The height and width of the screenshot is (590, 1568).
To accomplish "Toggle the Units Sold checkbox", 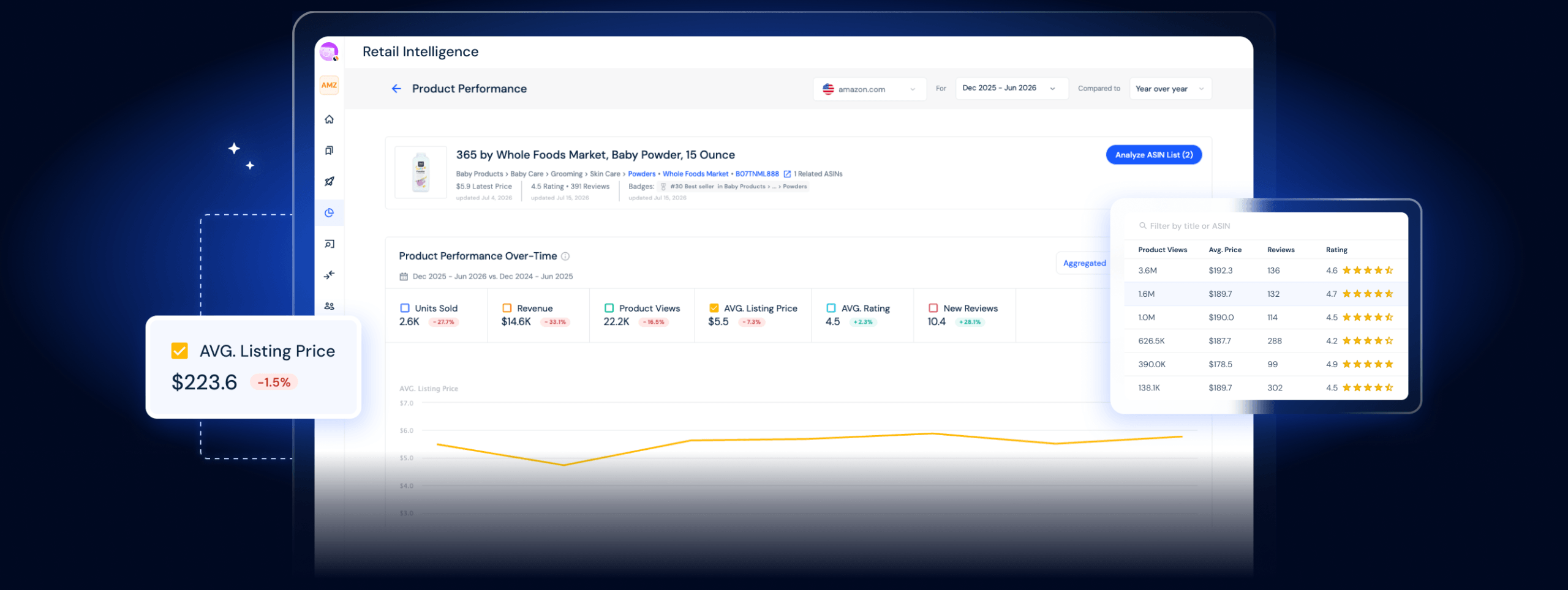I will (405, 308).
